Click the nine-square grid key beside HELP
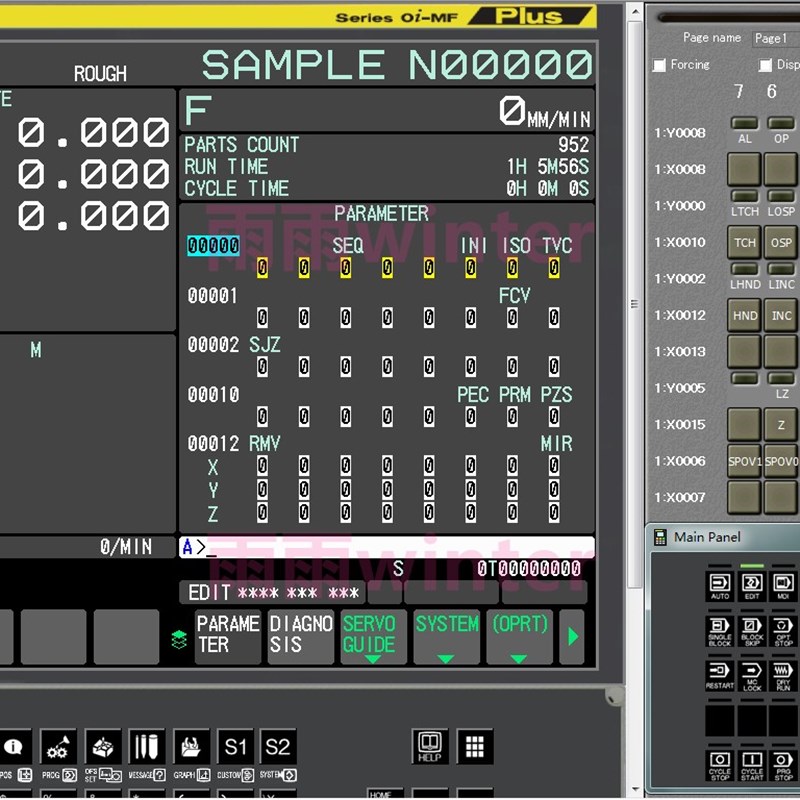 point(474,746)
